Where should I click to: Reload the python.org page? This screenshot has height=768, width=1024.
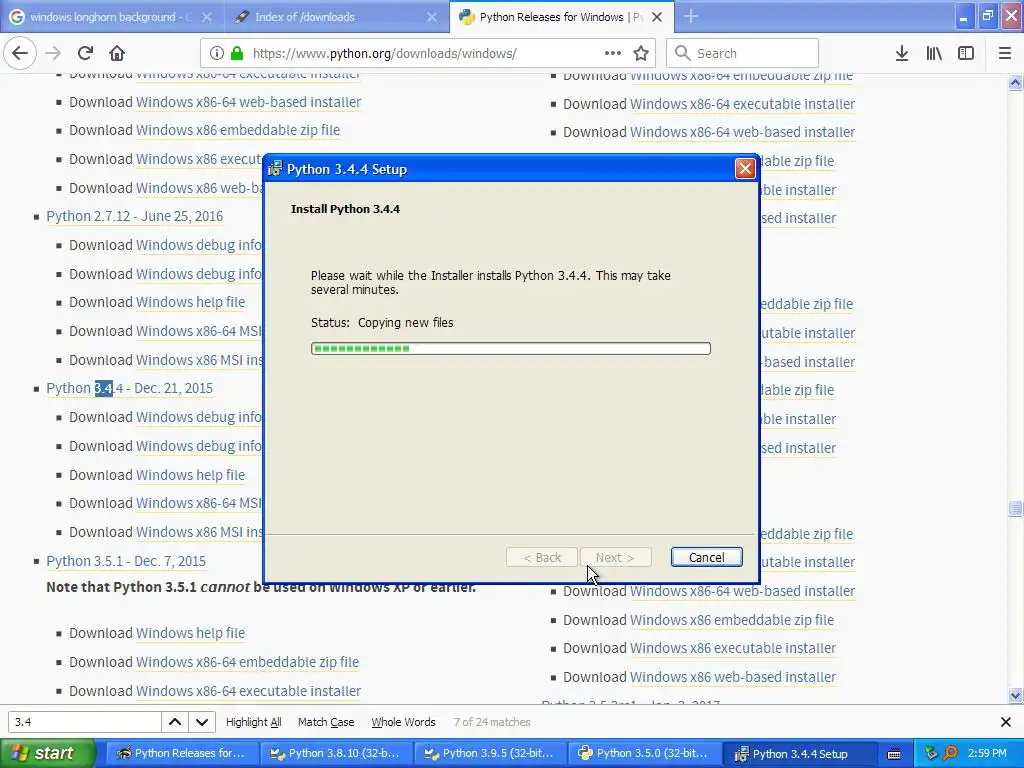pyautogui.click(x=85, y=53)
